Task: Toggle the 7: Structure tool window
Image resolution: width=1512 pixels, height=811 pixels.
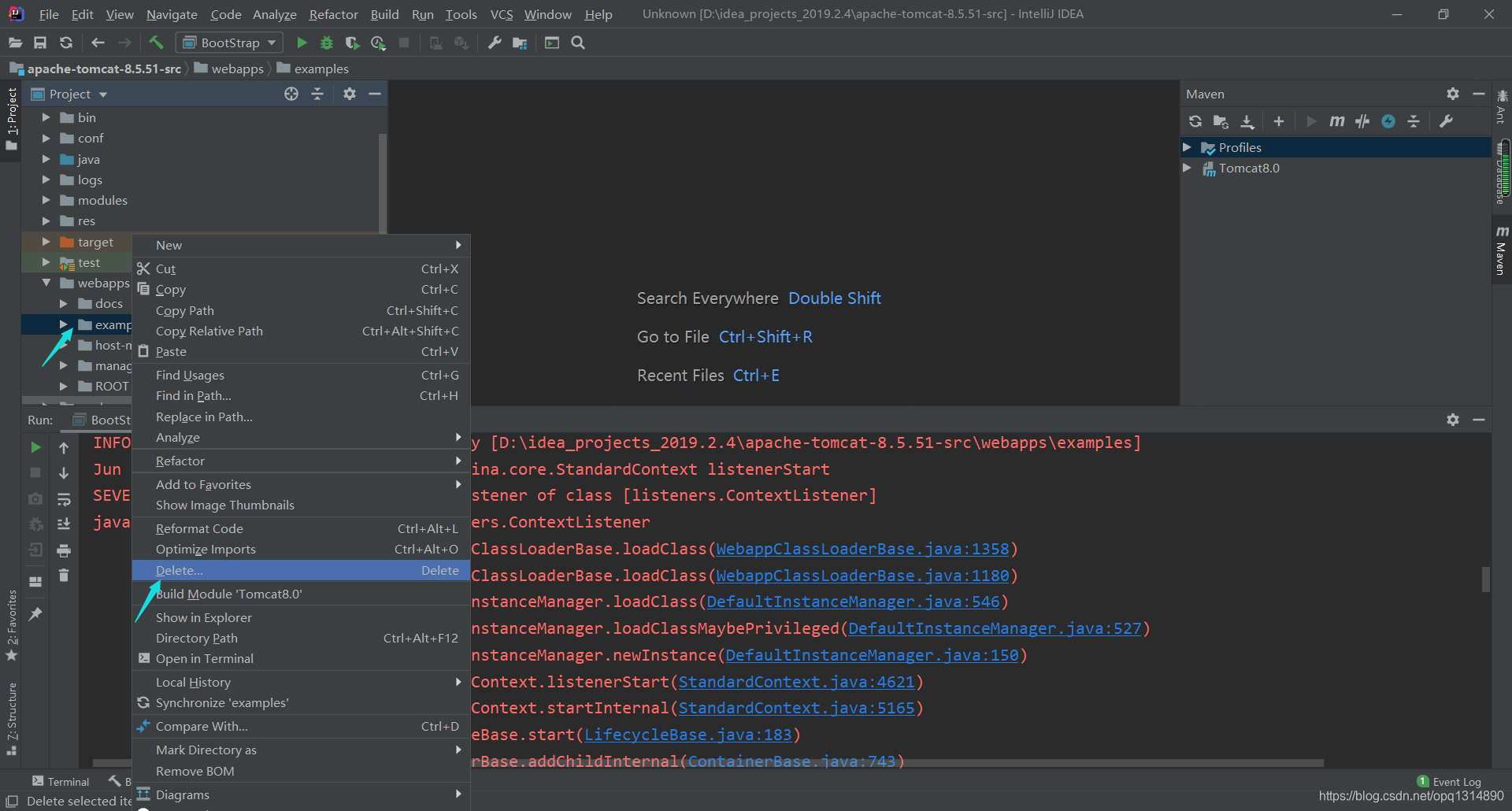Action: (11, 718)
